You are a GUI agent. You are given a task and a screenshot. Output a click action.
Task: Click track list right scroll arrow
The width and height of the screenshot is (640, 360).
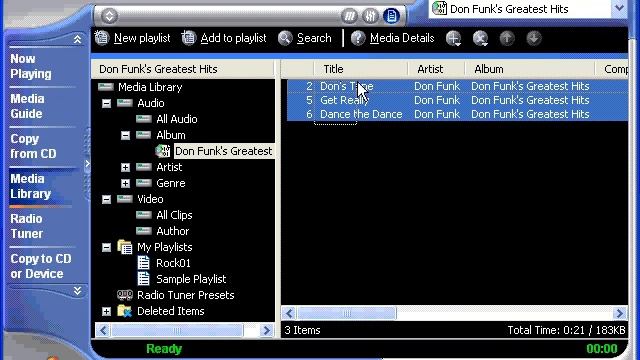(619, 313)
